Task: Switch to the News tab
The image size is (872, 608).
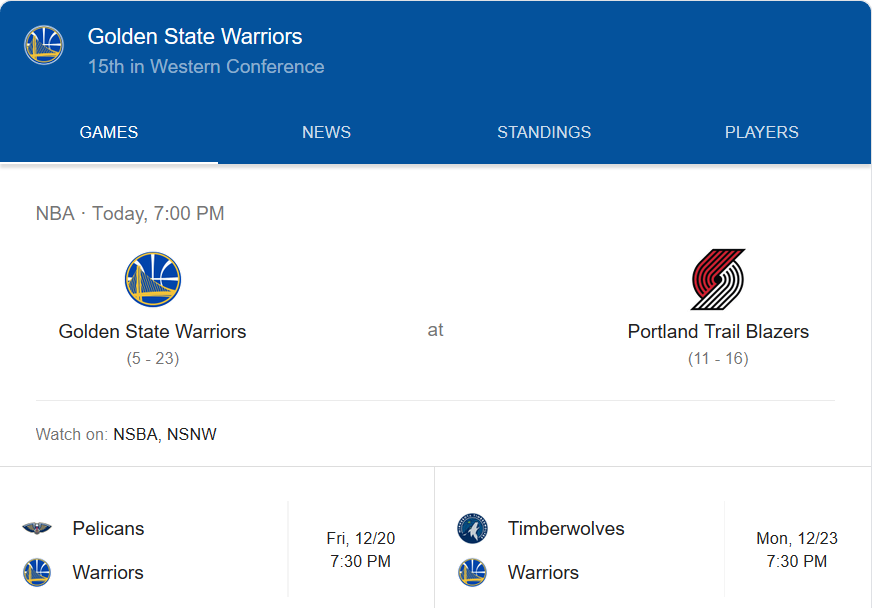Action: coord(326,132)
